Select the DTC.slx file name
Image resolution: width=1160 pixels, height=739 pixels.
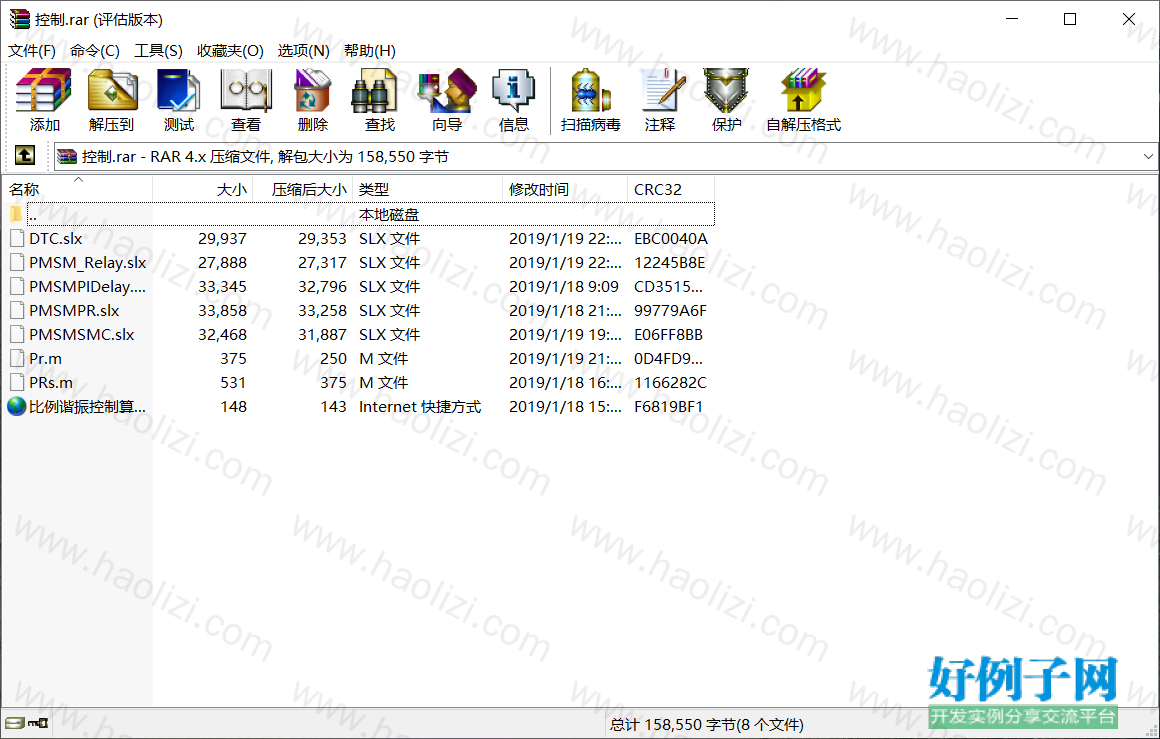pos(55,238)
